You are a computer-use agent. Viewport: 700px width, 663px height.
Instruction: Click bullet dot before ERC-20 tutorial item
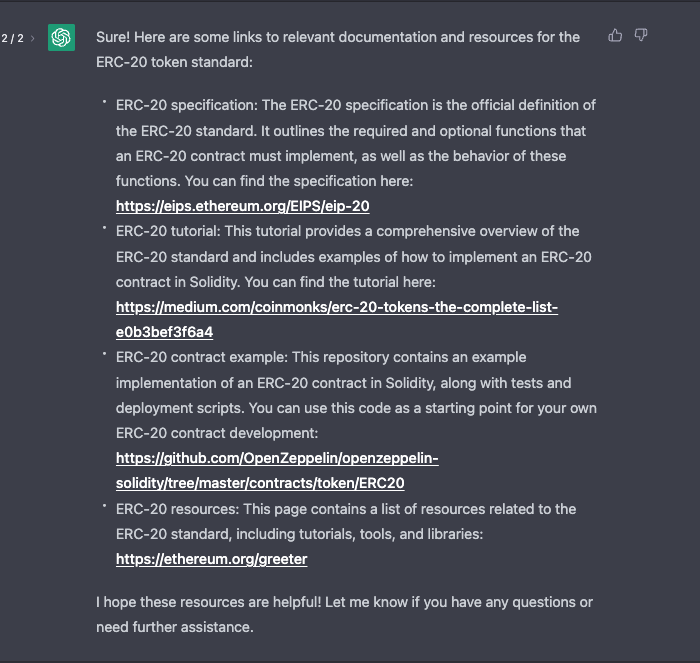[x=104, y=228]
